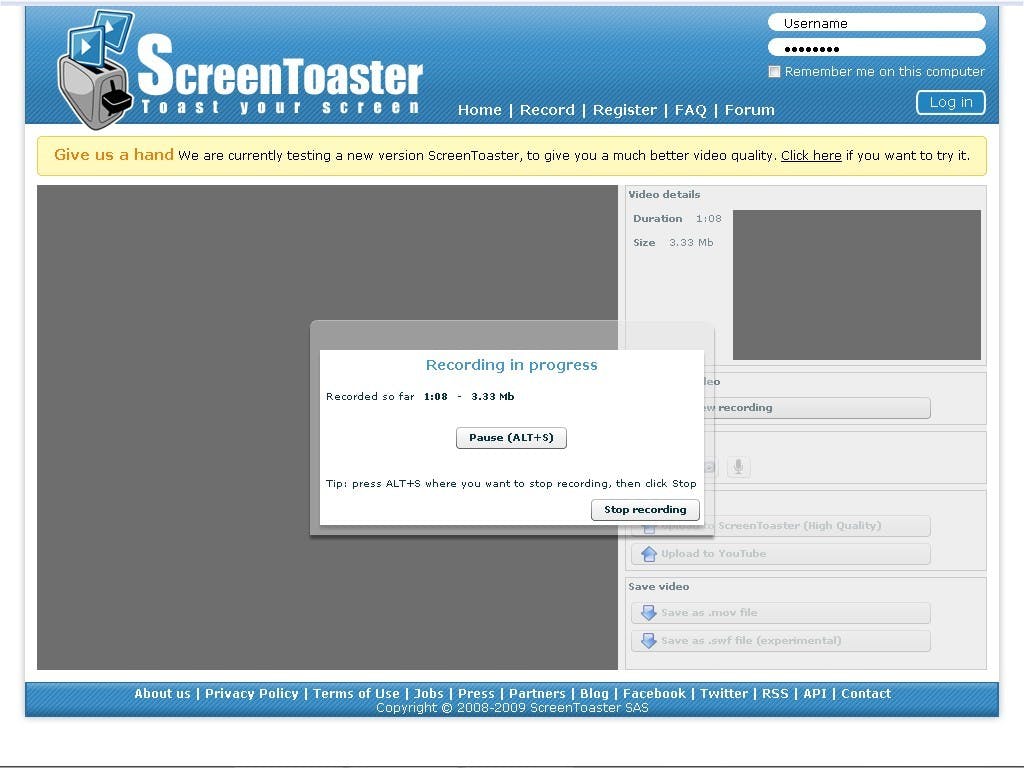Click Pause (ALT+S) button
This screenshot has width=1024, height=768.
[511, 438]
